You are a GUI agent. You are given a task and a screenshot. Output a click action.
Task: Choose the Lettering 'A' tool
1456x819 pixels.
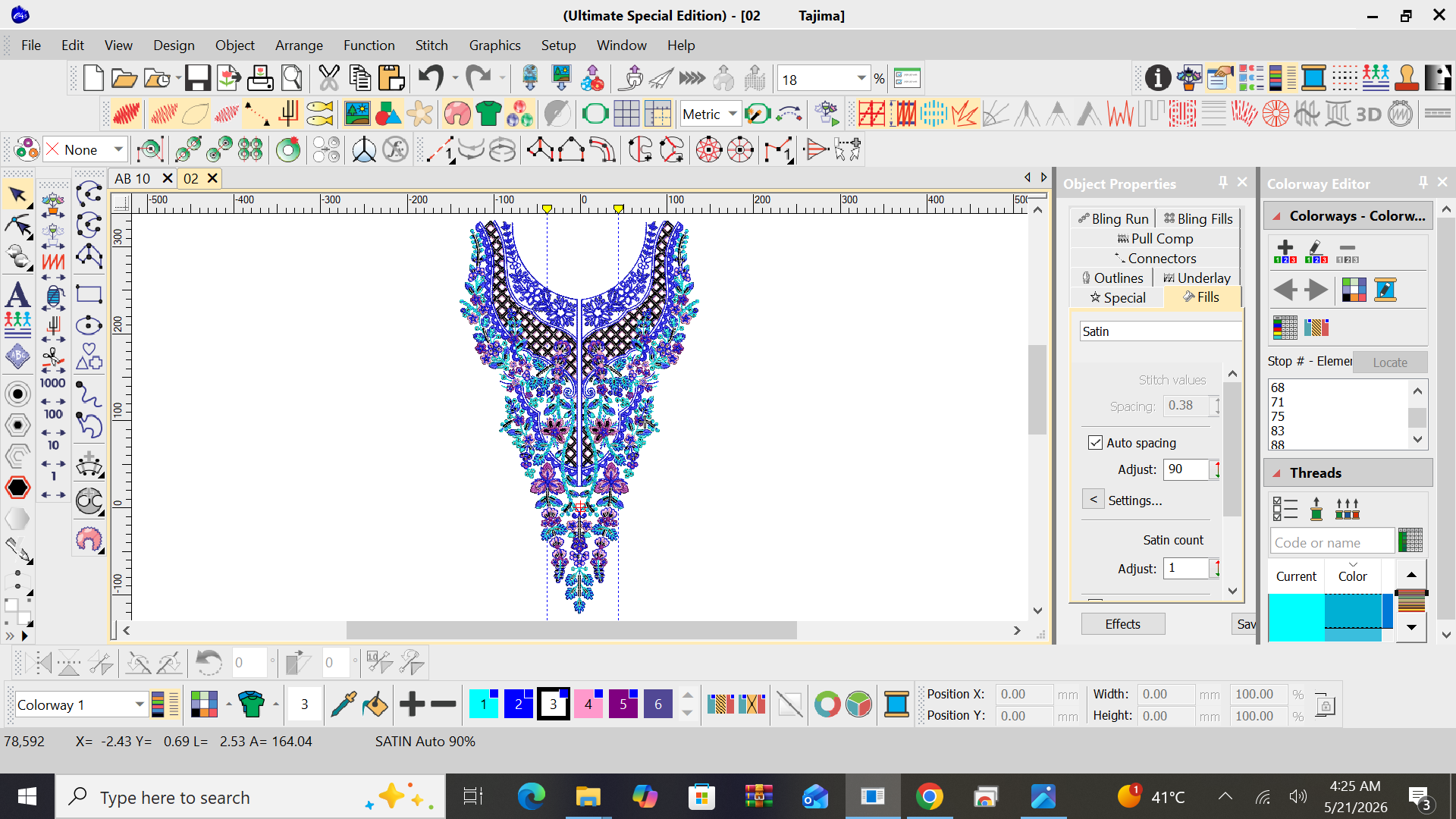point(17,295)
